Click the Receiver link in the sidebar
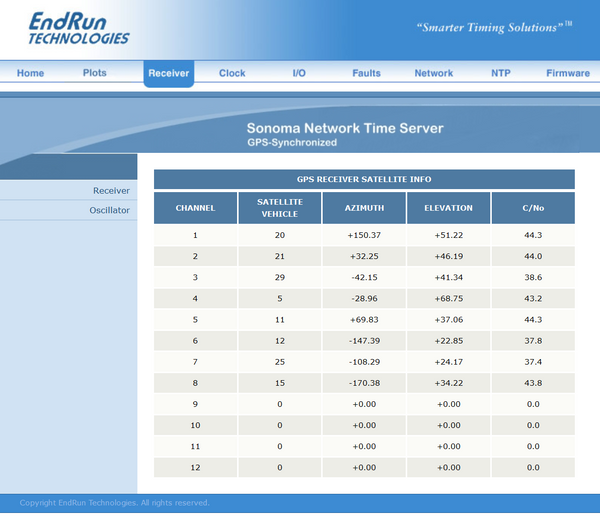The width and height of the screenshot is (600, 522). [111, 191]
